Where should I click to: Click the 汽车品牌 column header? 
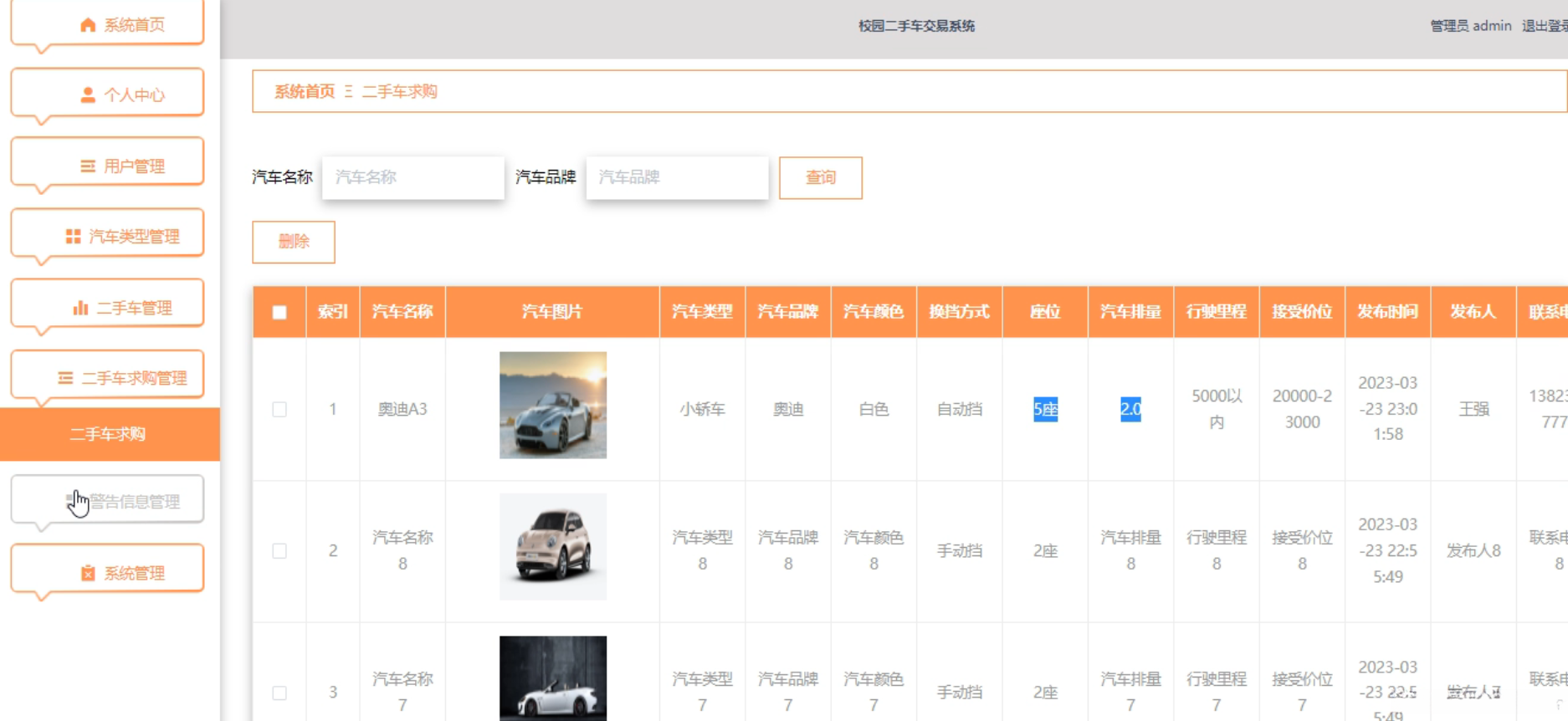point(788,312)
